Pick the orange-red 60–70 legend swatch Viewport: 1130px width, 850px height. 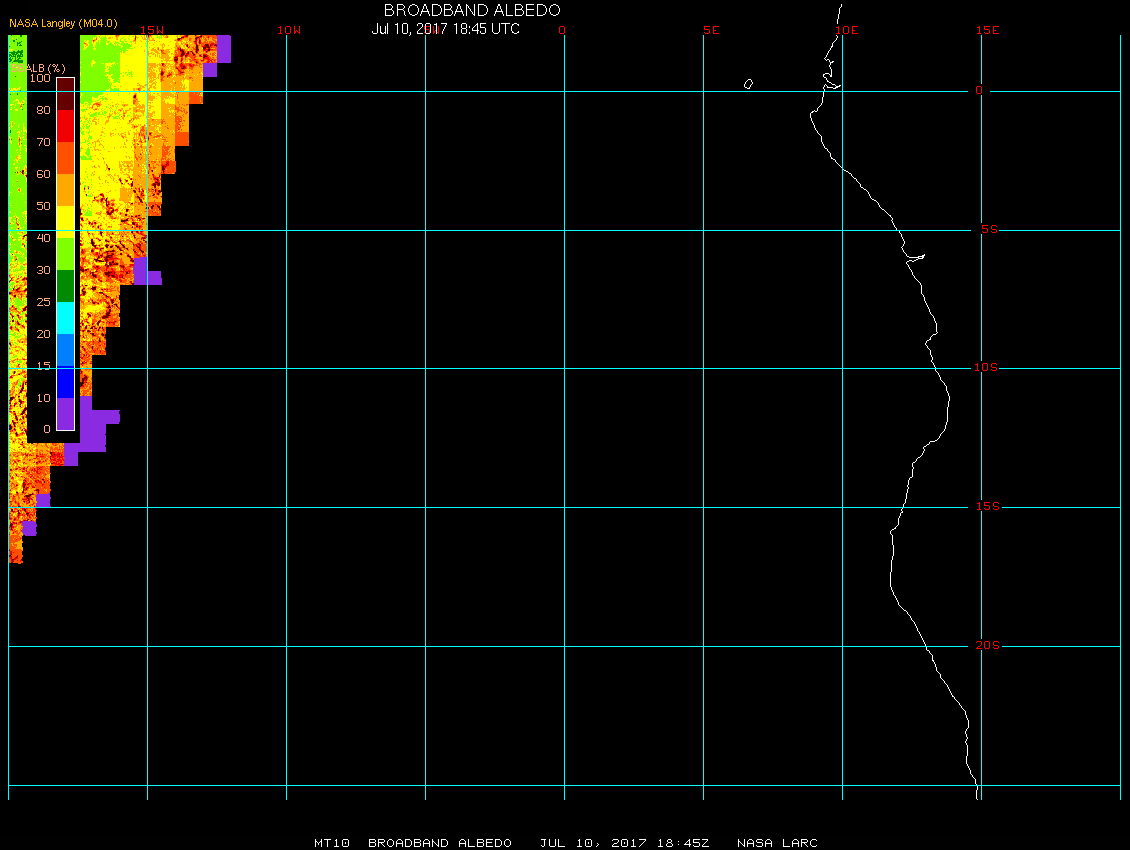[66, 158]
